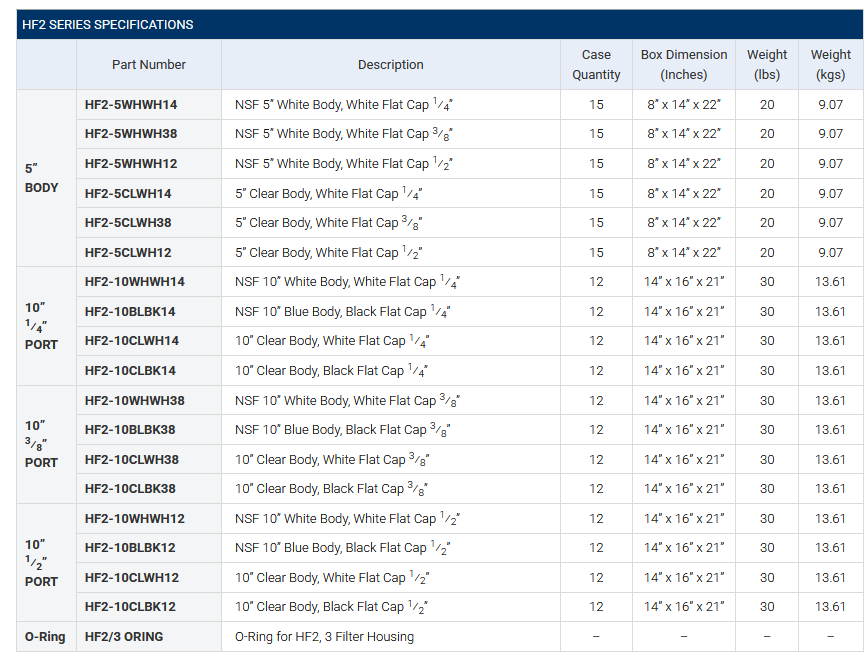Click the Part Number column header
The image size is (868, 662).
[149, 65]
